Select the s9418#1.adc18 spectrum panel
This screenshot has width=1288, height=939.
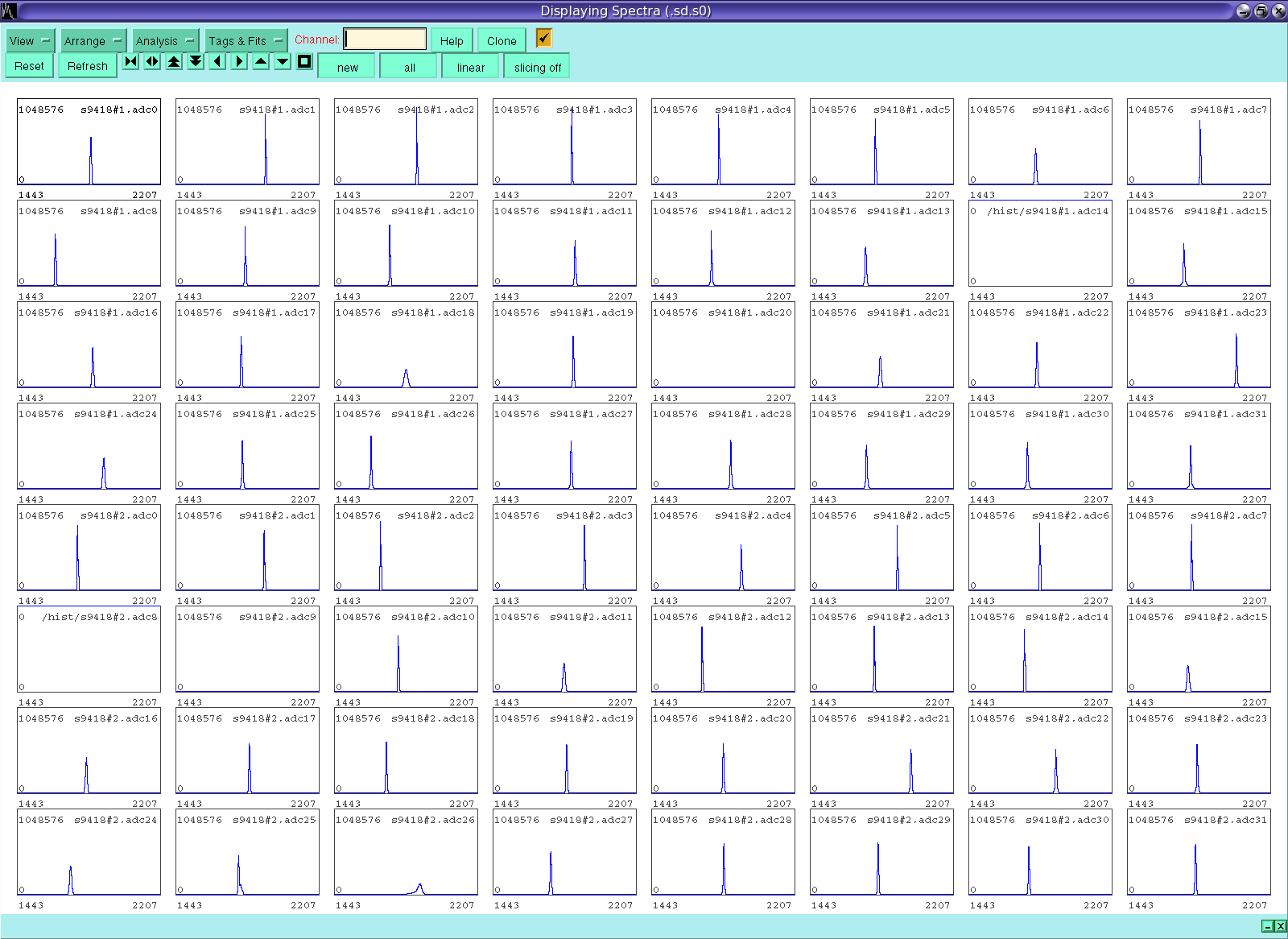pos(406,345)
